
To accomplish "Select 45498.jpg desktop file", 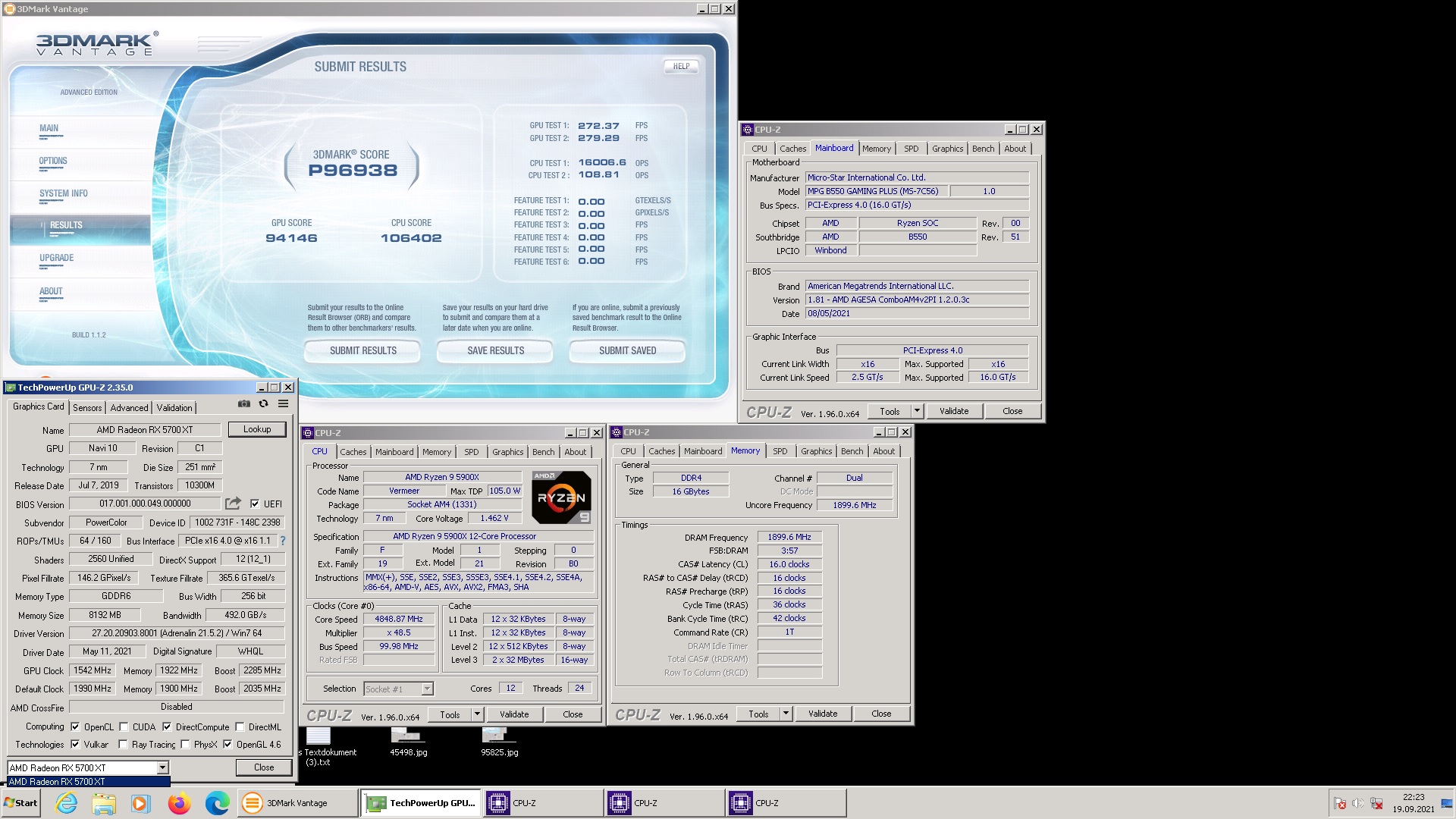I will 408,742.
